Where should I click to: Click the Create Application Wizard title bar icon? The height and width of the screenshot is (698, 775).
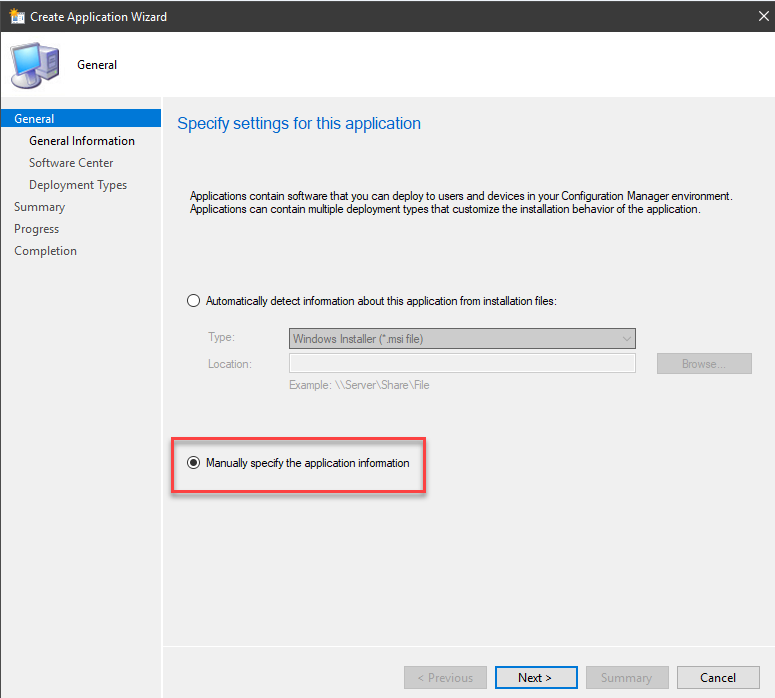(17, 16)
